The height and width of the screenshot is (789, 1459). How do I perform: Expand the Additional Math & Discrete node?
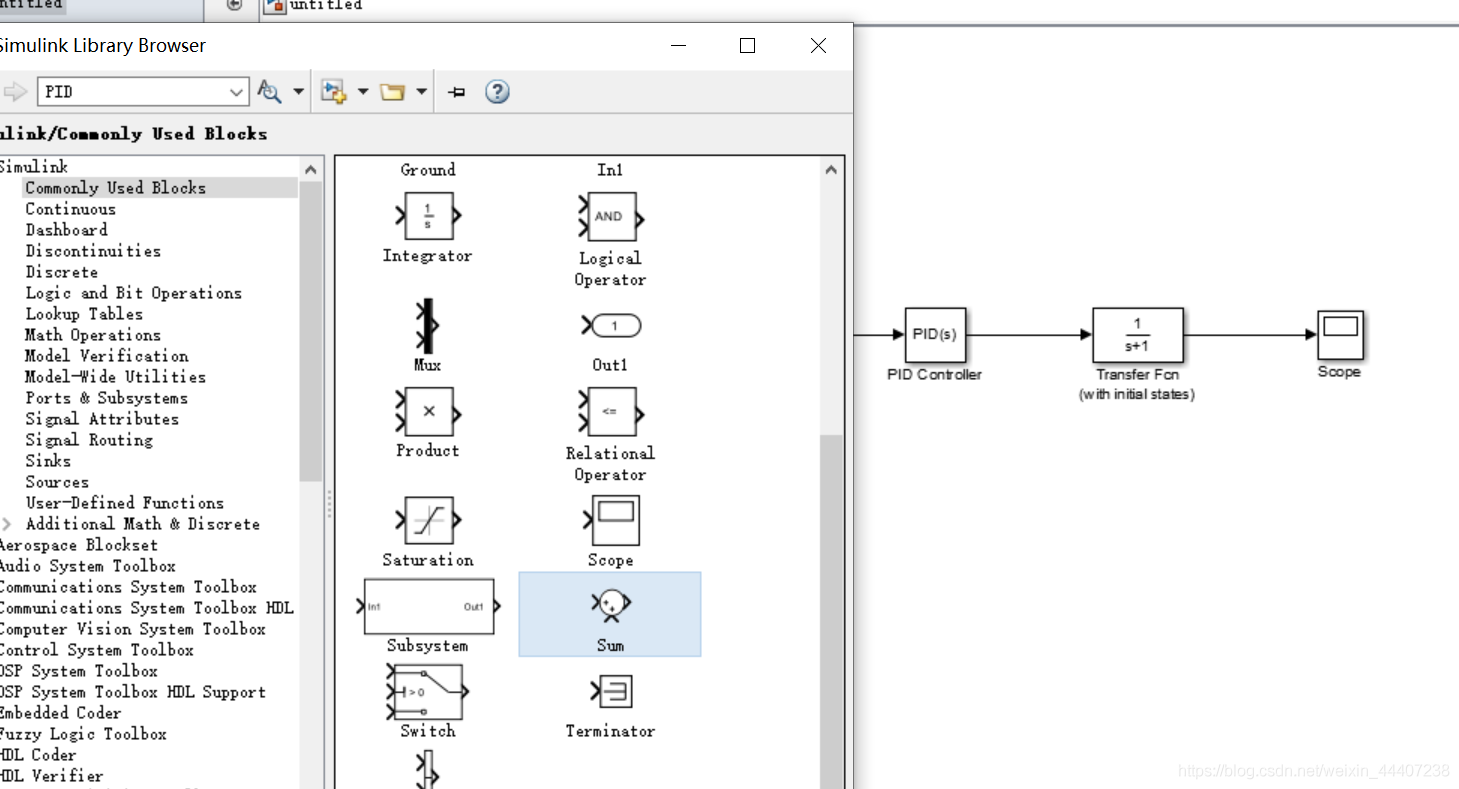pos(8,524)
